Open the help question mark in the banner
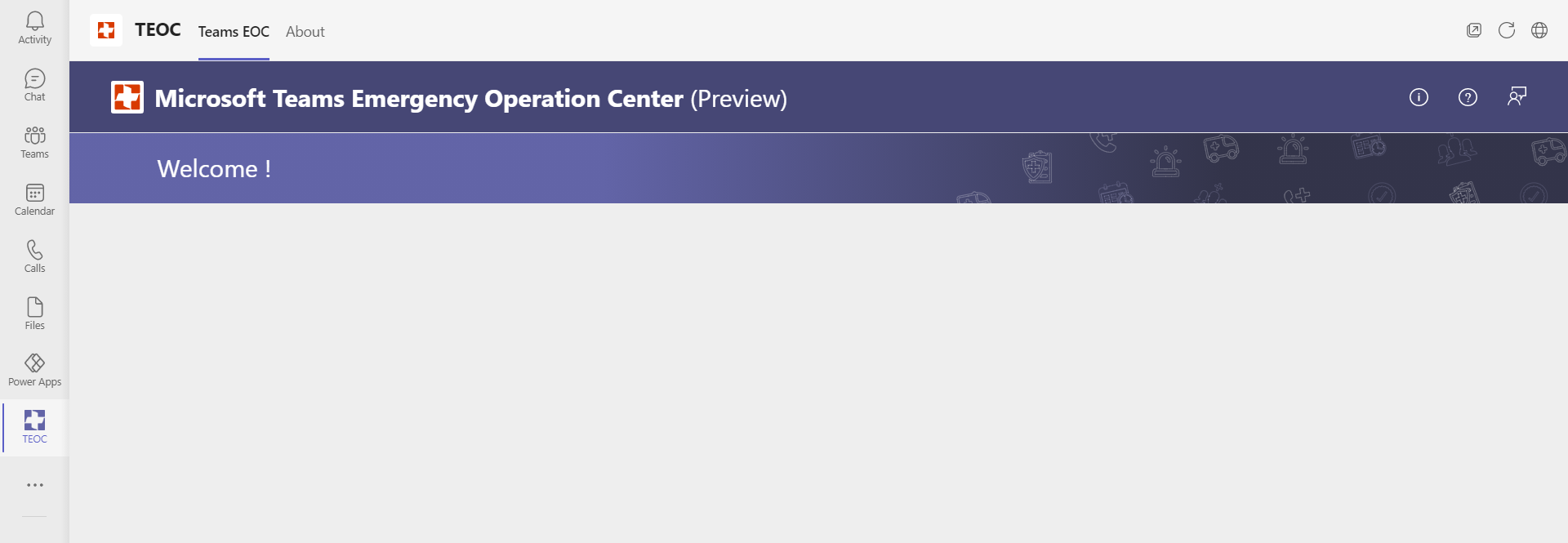This screenshot has width=1568, height=543. coord(1468,97)
